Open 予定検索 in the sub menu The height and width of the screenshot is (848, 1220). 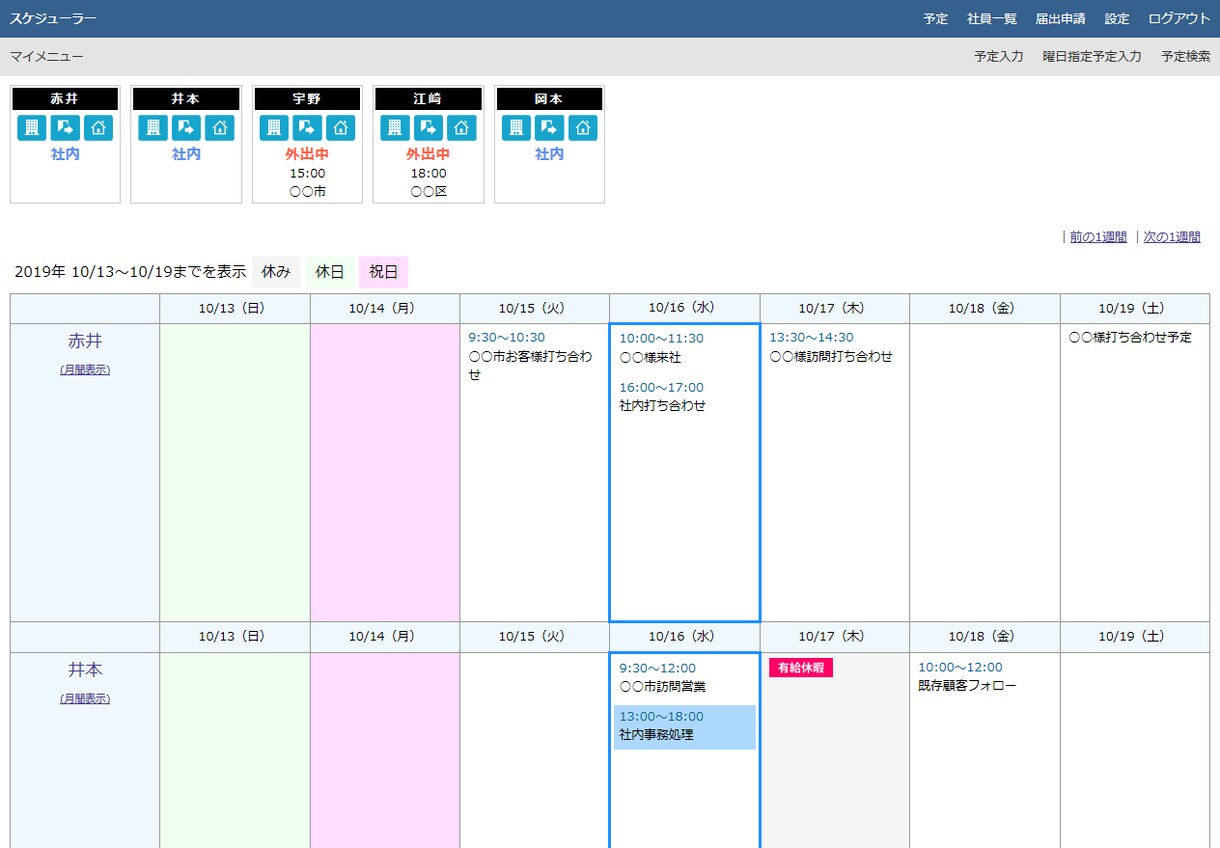pos(1186,57)
